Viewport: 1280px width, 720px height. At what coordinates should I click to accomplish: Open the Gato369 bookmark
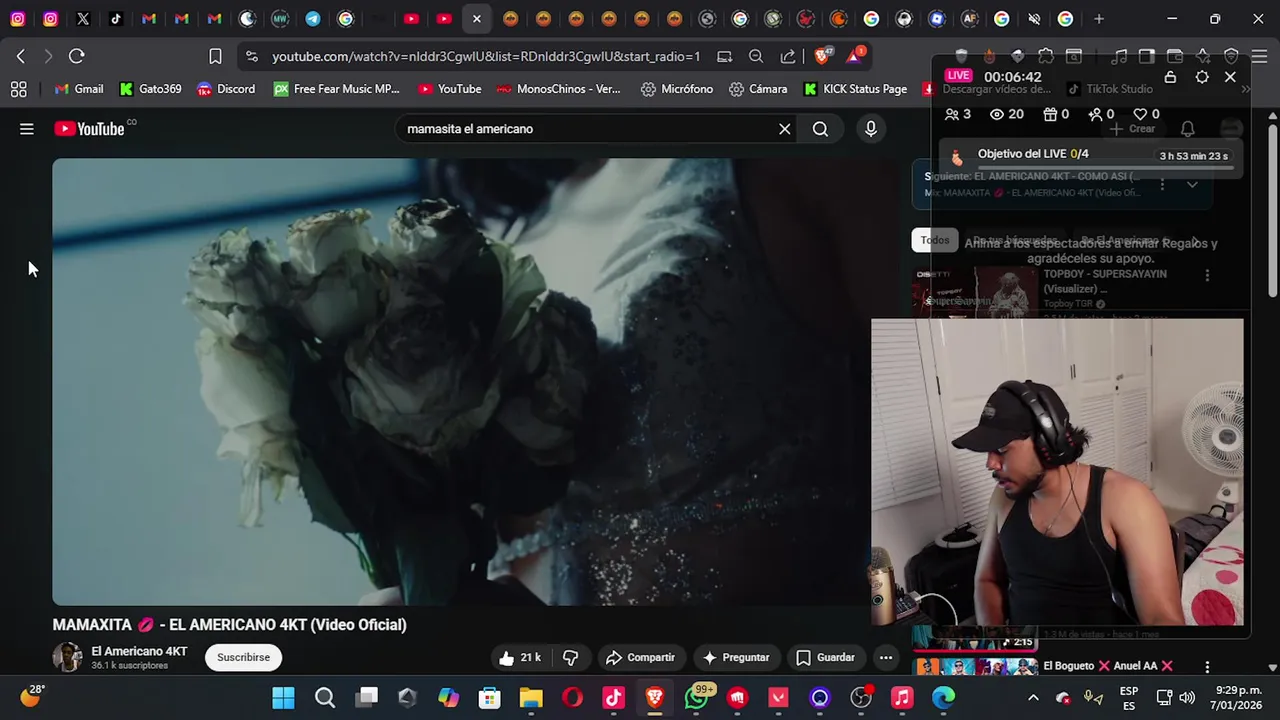[x=151, y=89]
